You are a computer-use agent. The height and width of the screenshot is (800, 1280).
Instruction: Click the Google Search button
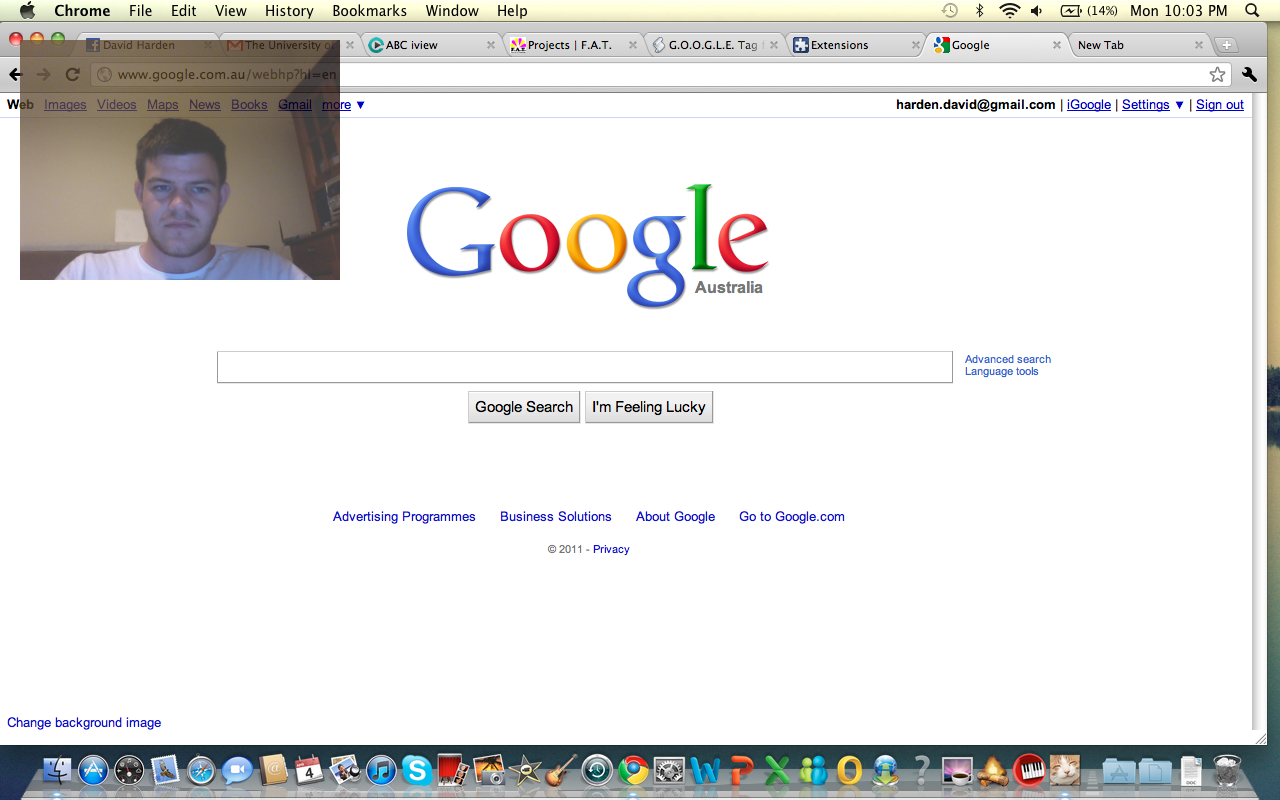(x=524, y=407)
